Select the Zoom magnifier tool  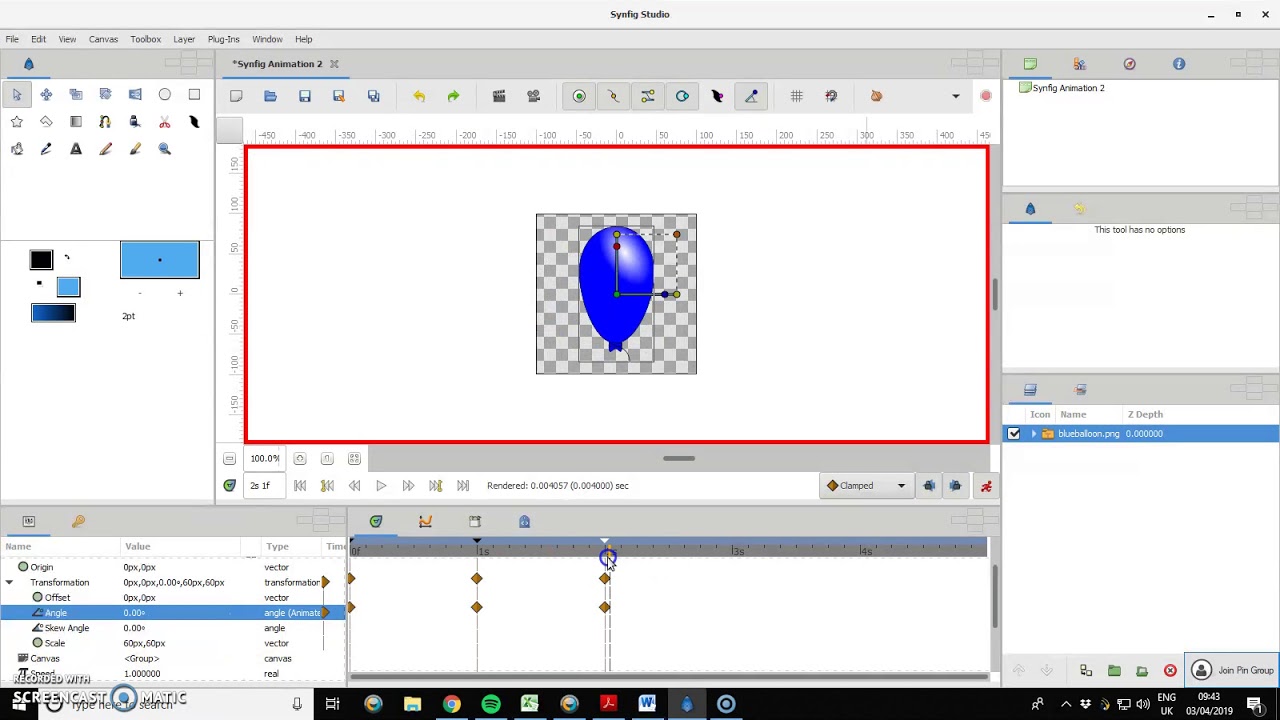pyautogui.click(x=165, y=149)
